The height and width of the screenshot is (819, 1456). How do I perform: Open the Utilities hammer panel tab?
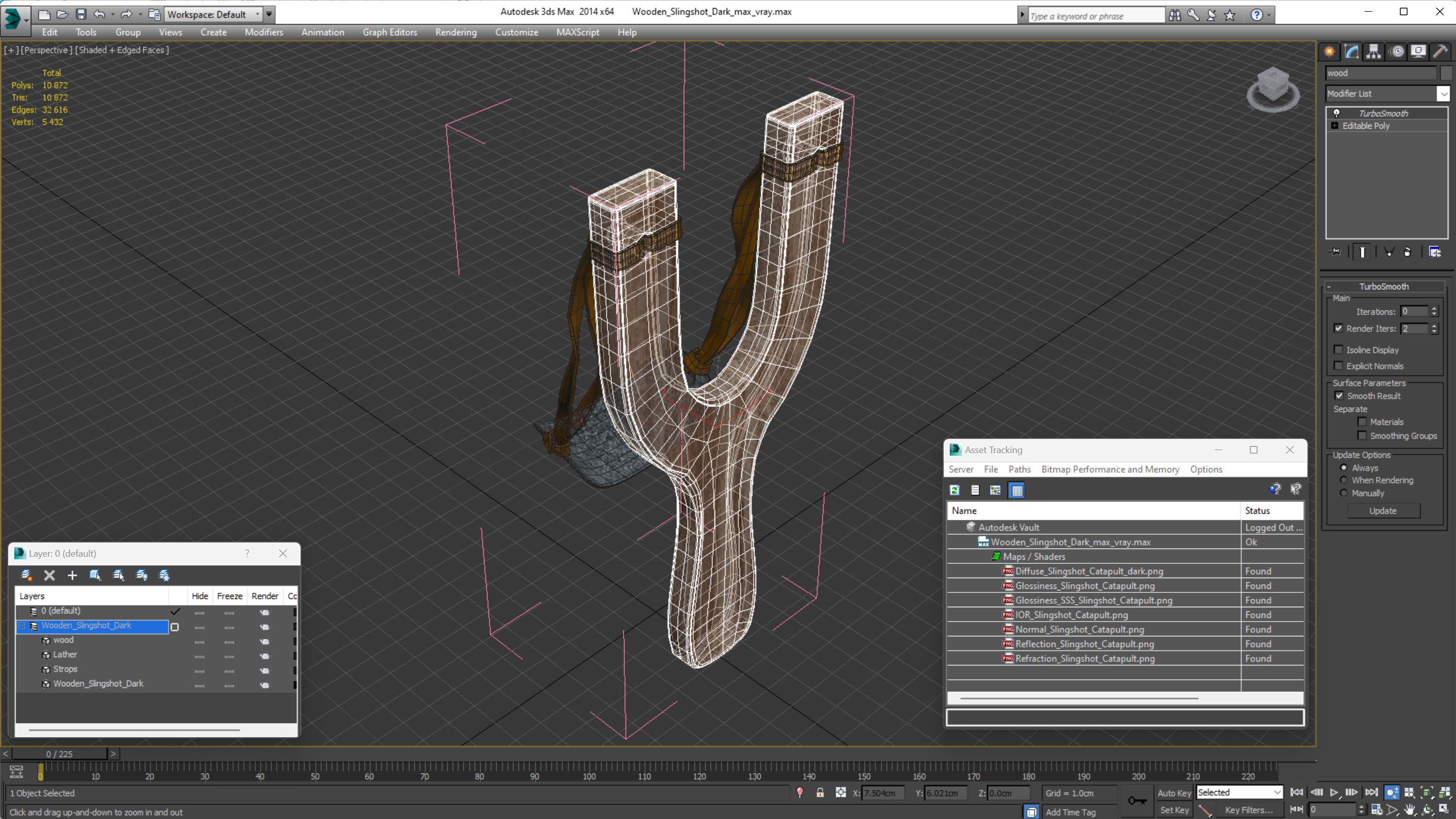coord(1440,52)
